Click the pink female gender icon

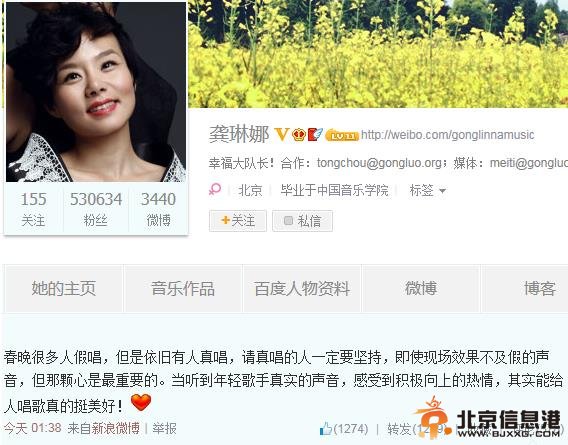tap(215, 189)
